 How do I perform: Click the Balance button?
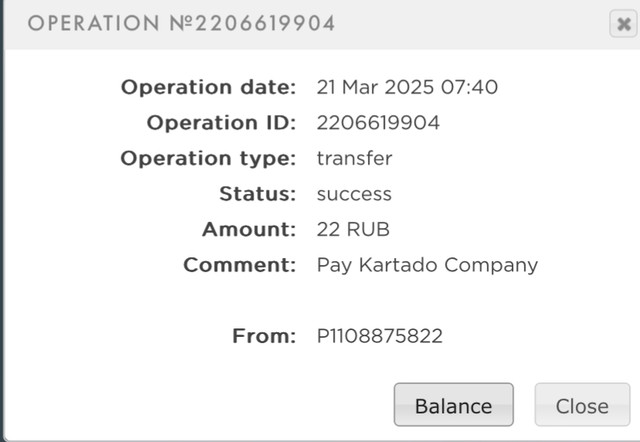point(453,406)
